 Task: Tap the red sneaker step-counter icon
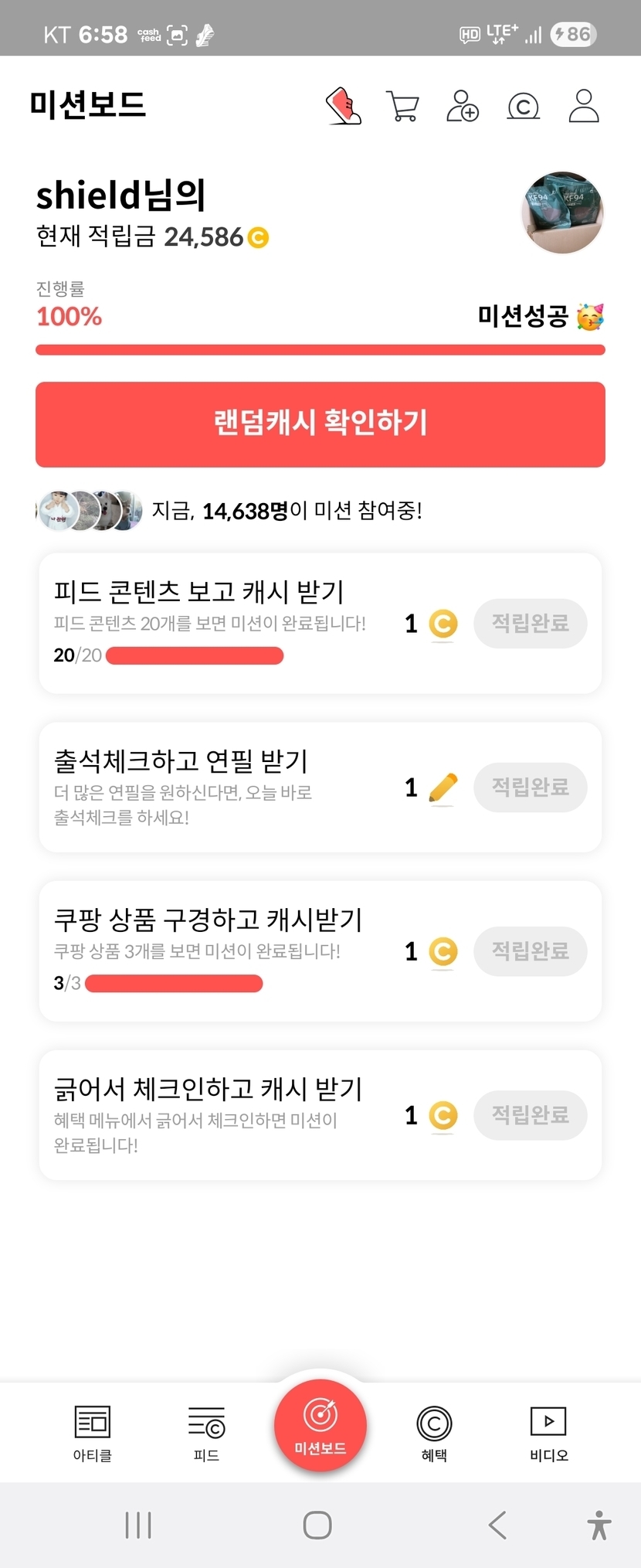[344, 106]
